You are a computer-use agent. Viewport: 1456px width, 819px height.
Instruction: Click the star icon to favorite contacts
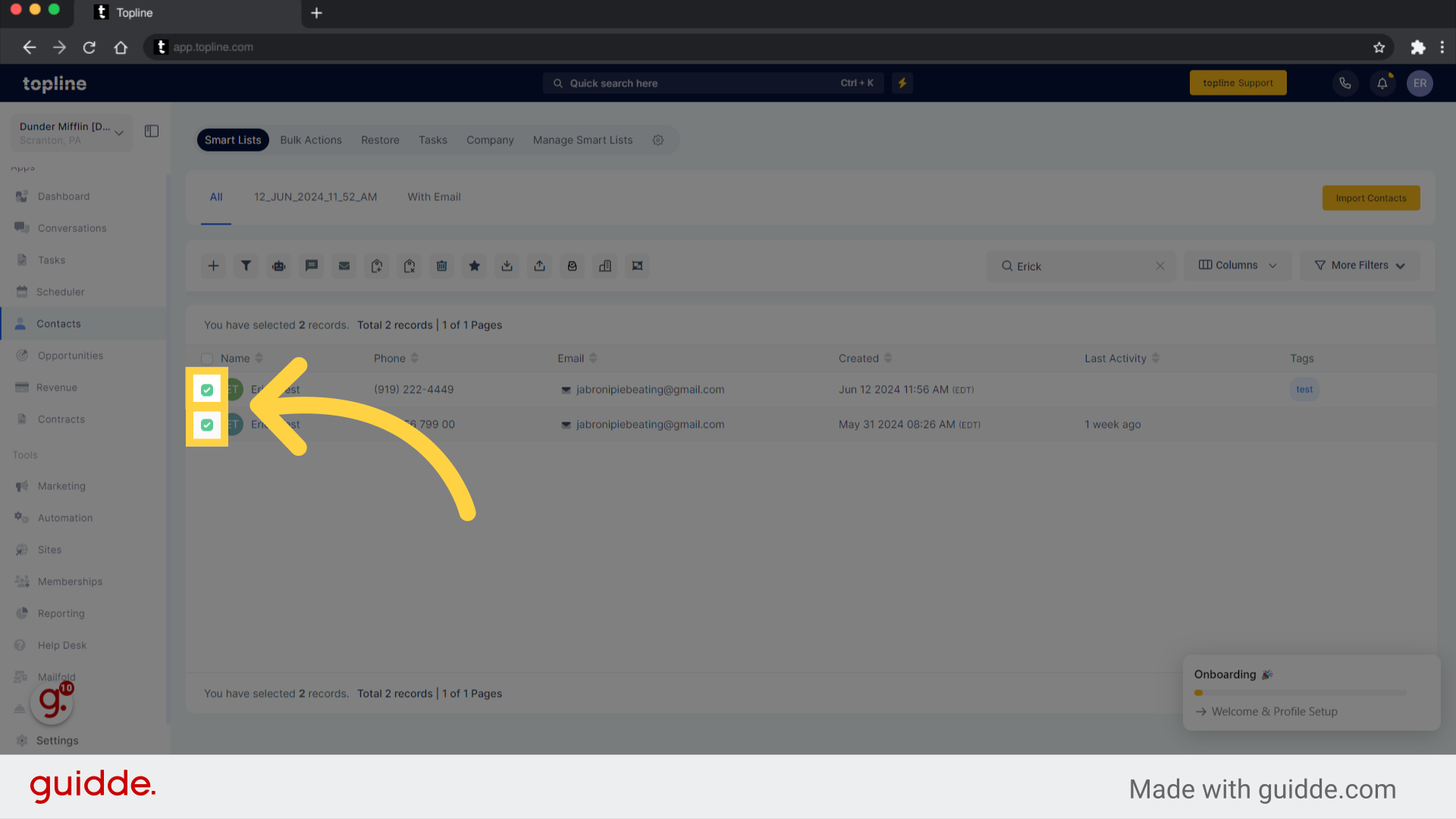474,266
